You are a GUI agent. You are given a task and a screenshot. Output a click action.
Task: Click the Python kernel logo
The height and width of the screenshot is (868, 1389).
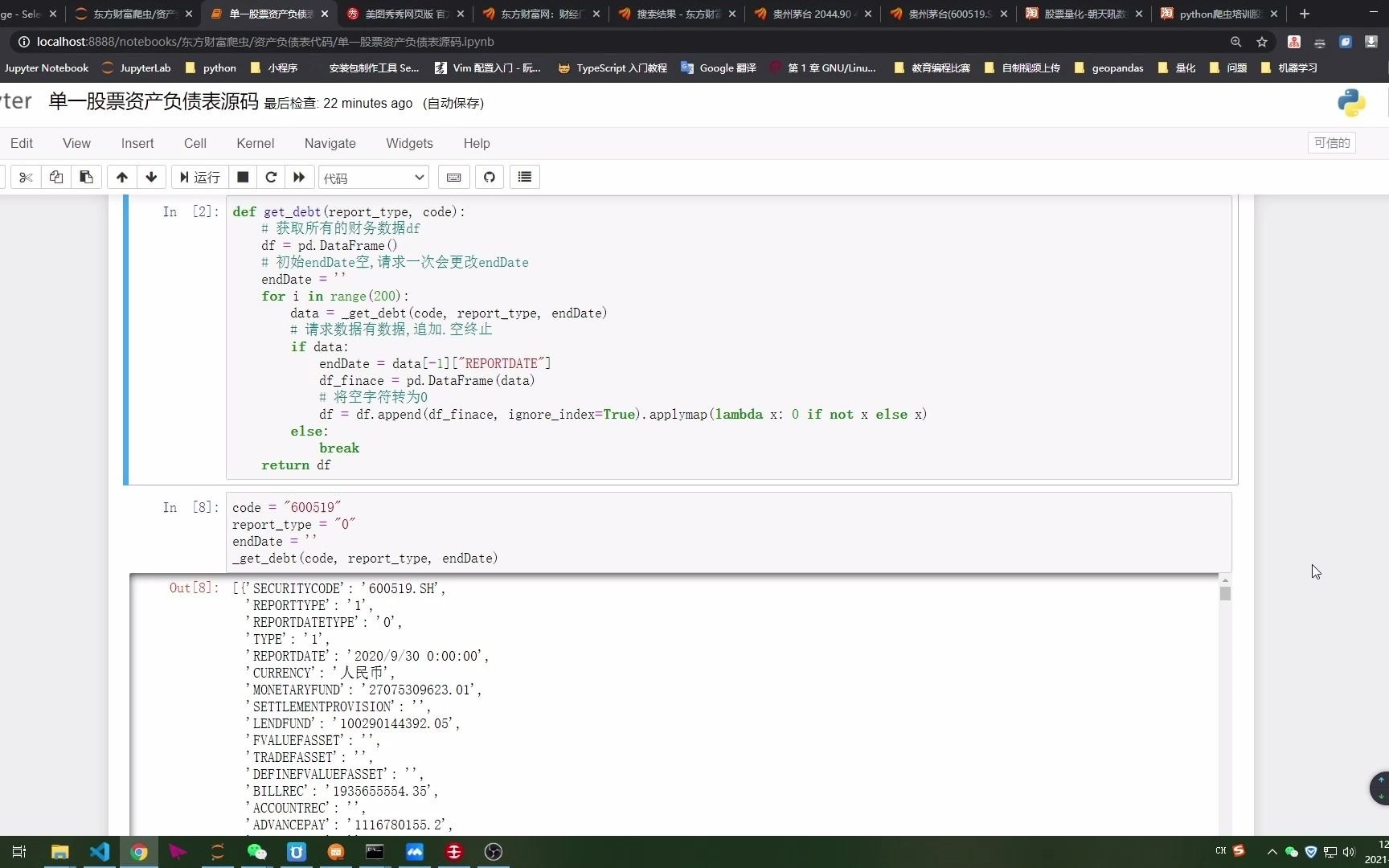[1351, 103]
